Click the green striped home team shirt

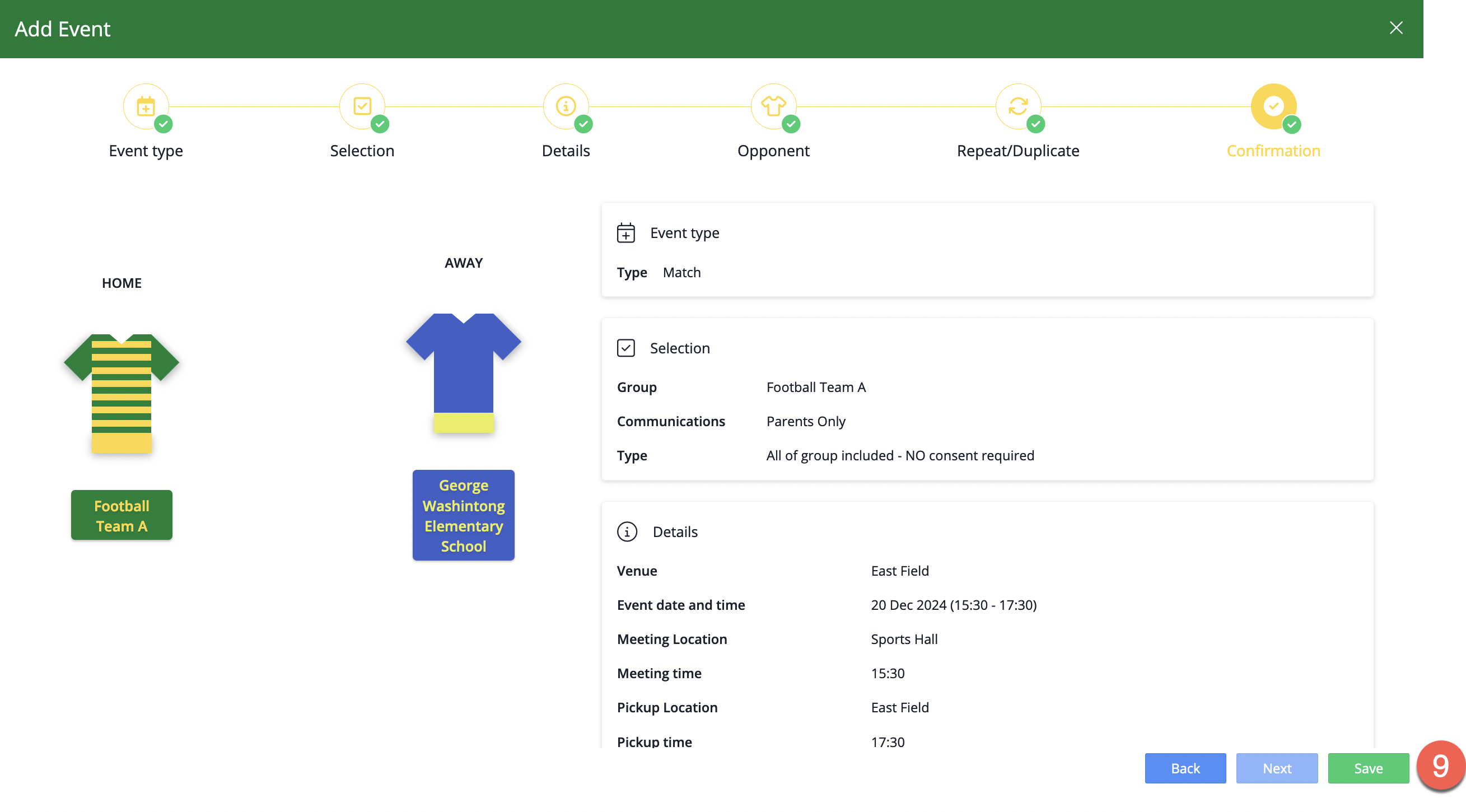[122, 393]
